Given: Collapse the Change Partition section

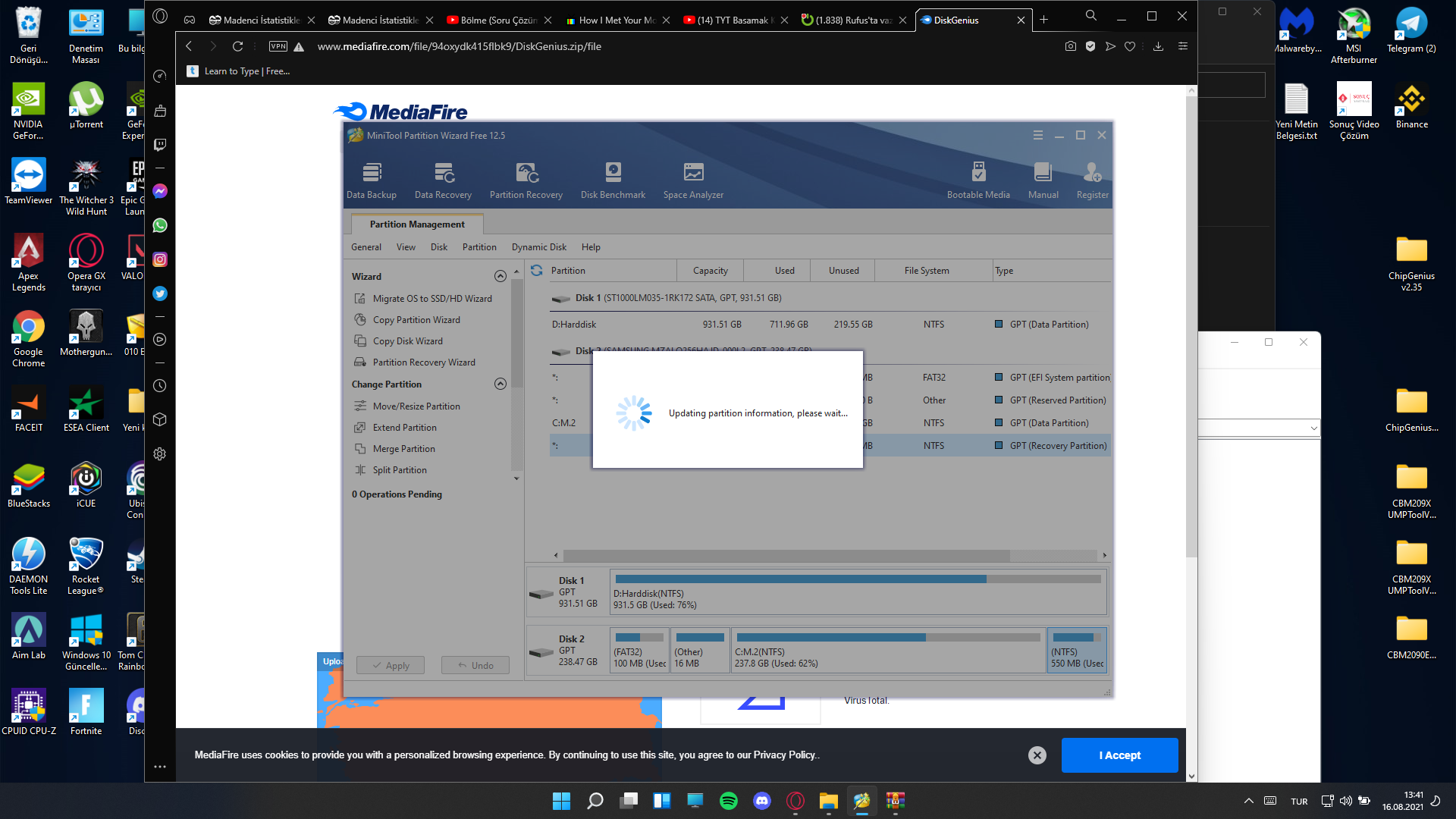Looking at the screenshot, I should click(x=500, y=384).
